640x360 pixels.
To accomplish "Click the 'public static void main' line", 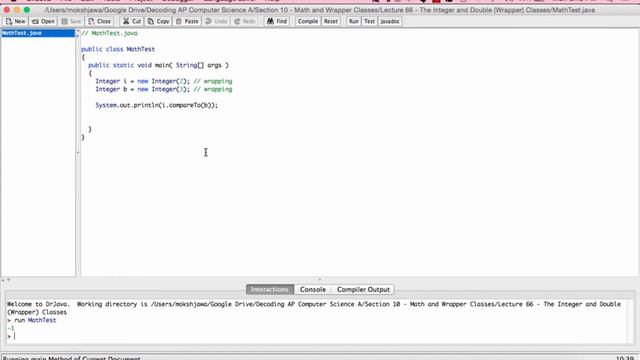I will [158, 65].
